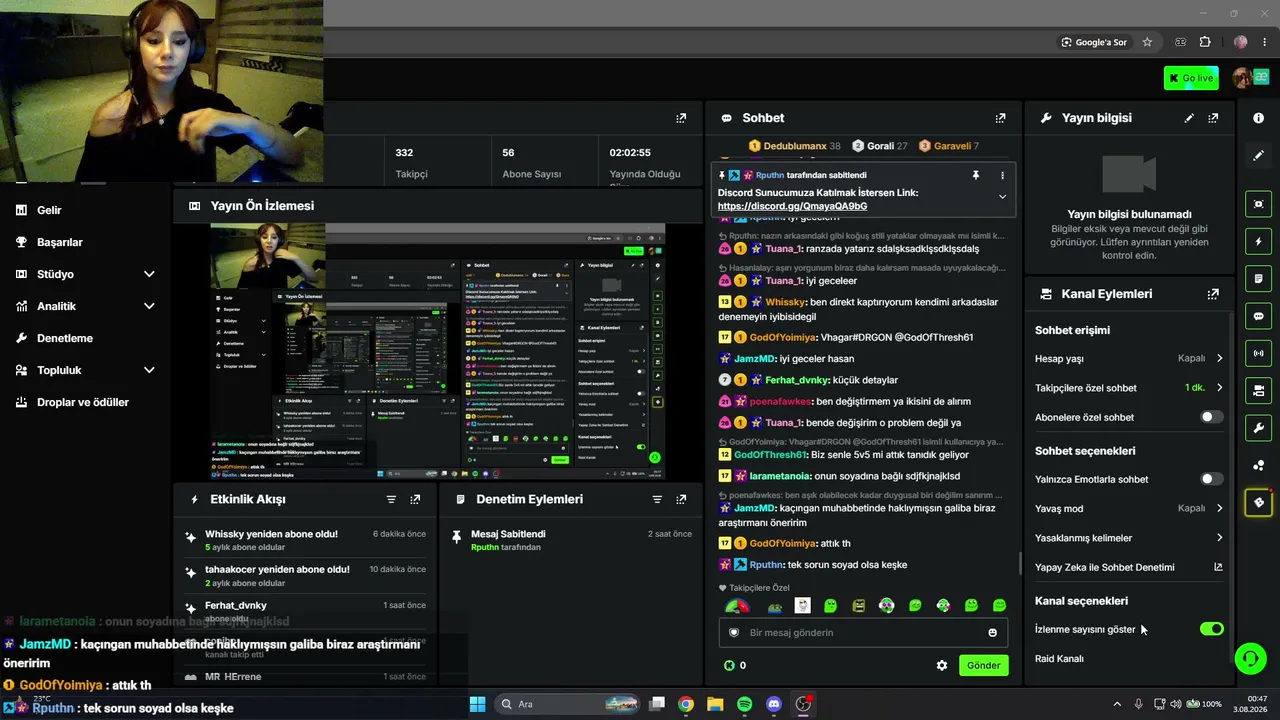
Task: Expand the Topluluk sidebar section
Action: coord(149,370)
